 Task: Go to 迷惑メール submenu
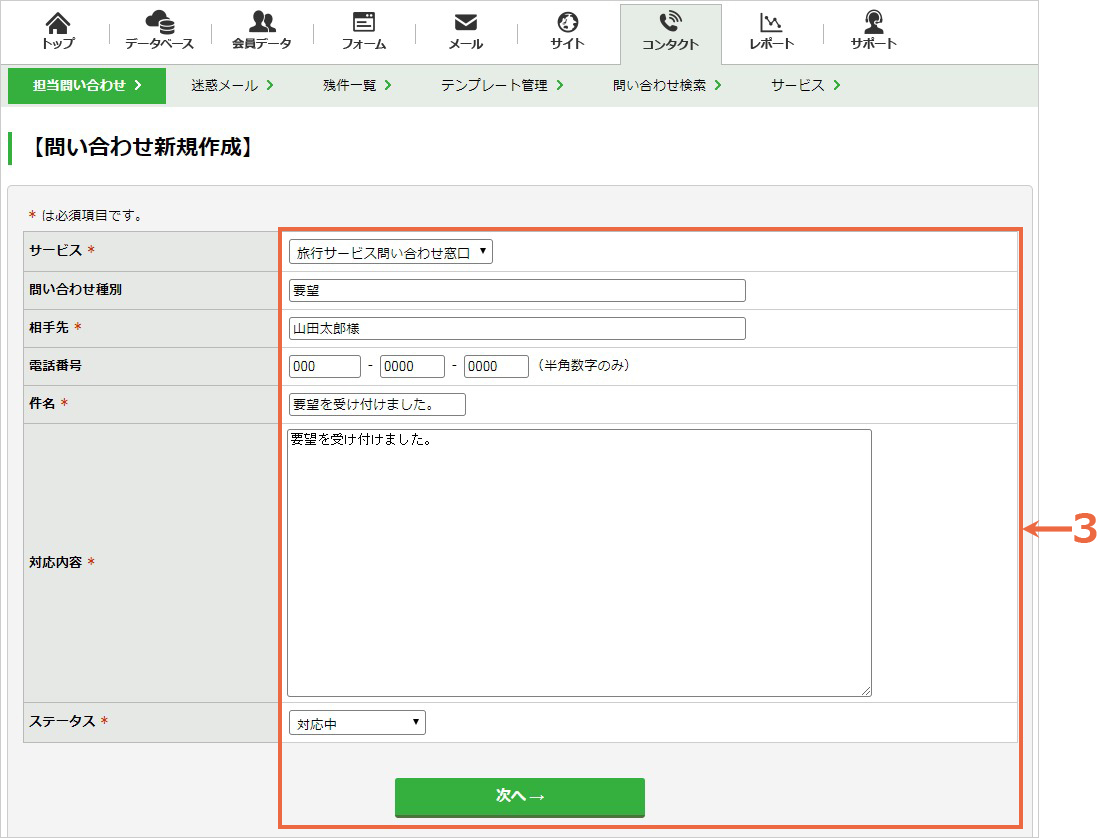tap(232, 86)
